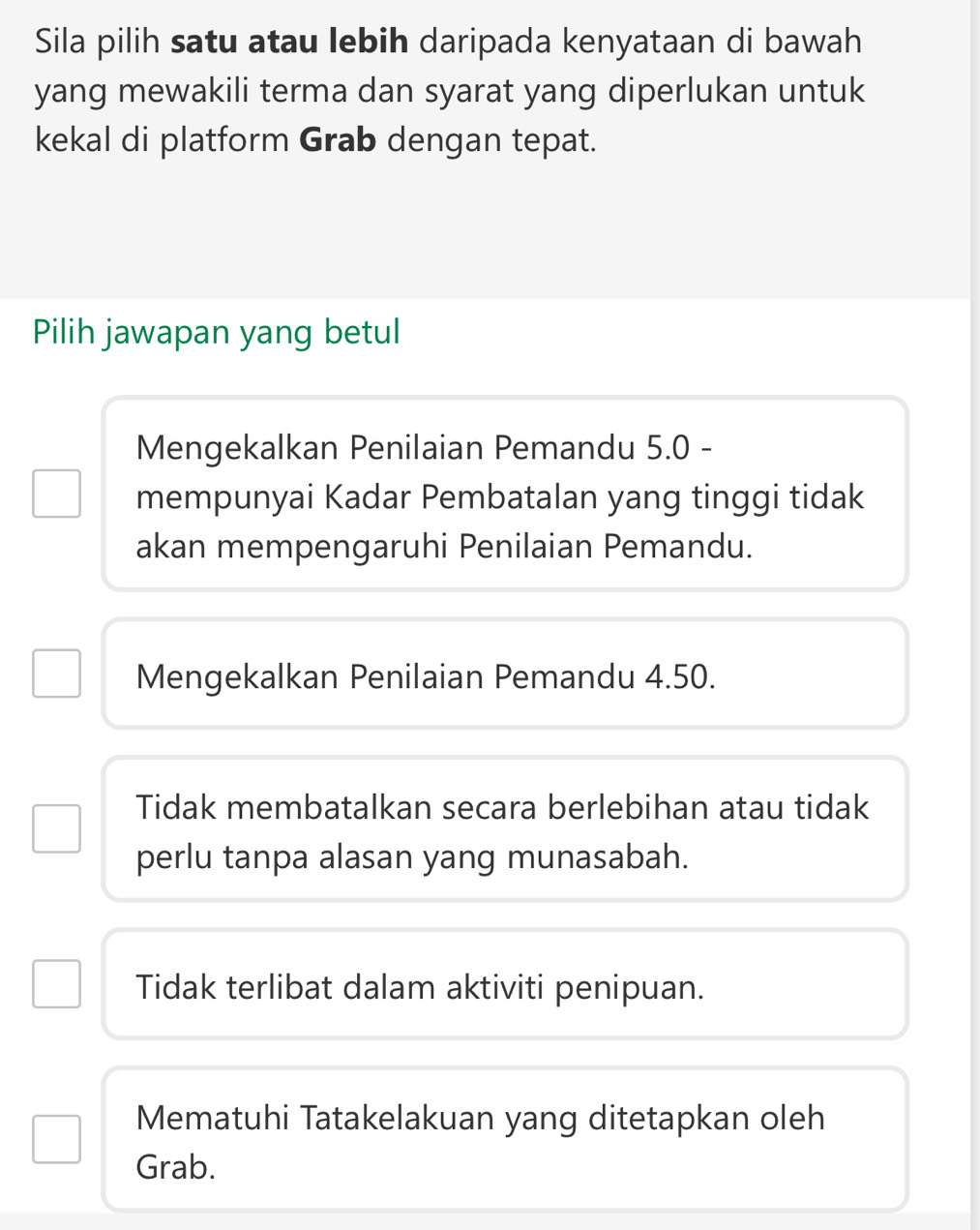Image resolution: width=980 pixels, height=1230 pixels.
Task: Click the green Pilih jawapan yang betul heading
Action: tap(217, 333)
